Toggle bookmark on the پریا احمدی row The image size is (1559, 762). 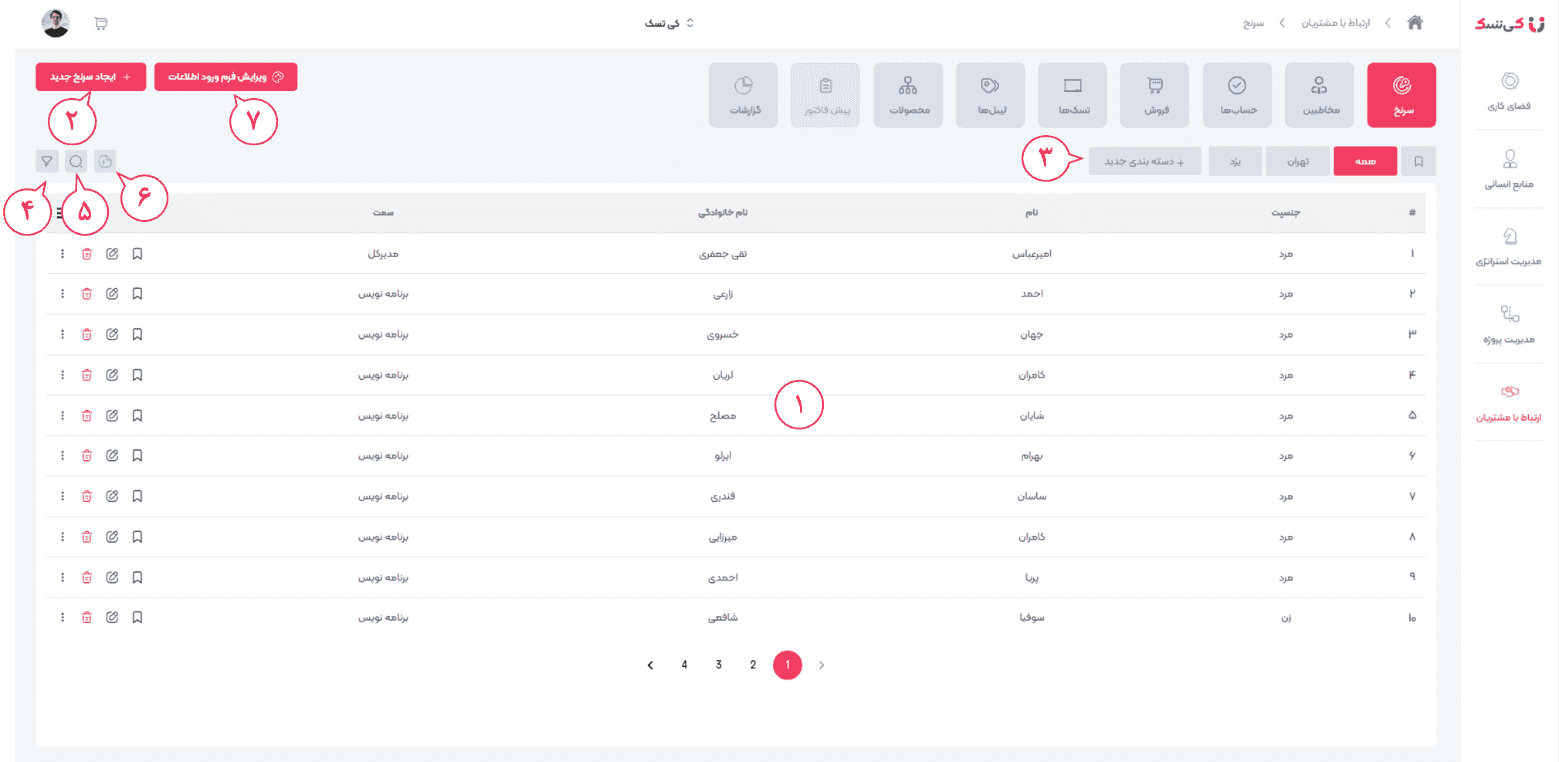pyautogui.click(x=137, y=577)
